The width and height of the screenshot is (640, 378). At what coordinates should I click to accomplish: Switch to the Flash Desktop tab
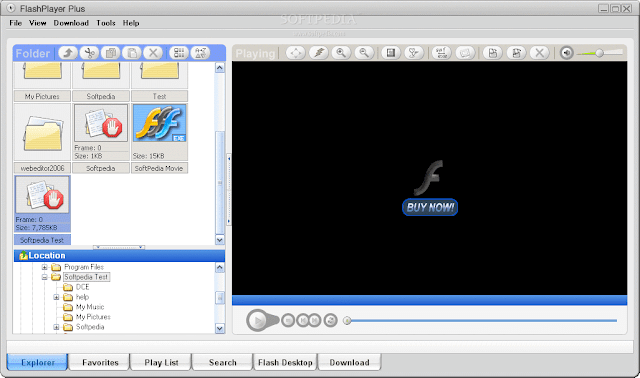tap(285, 362)
